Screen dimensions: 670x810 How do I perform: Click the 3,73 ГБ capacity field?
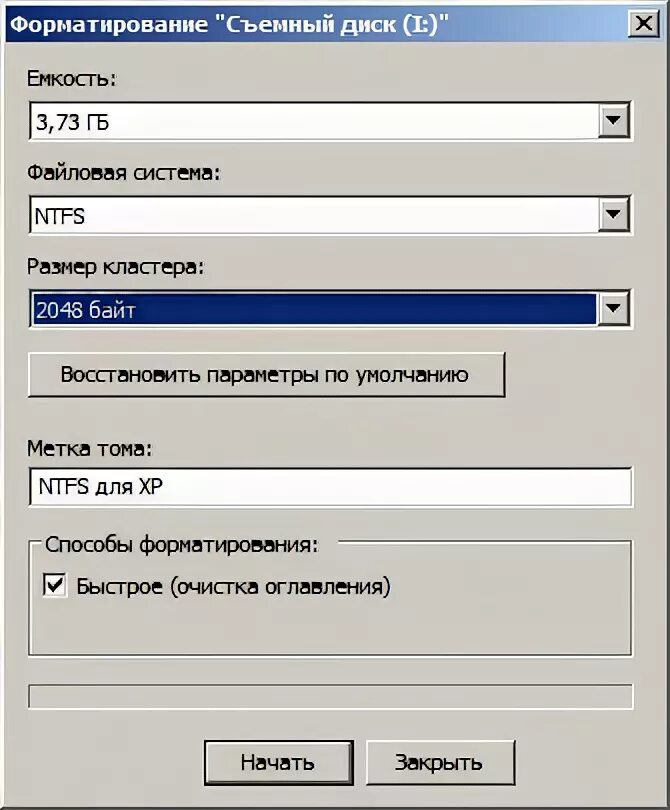point(310,123)
